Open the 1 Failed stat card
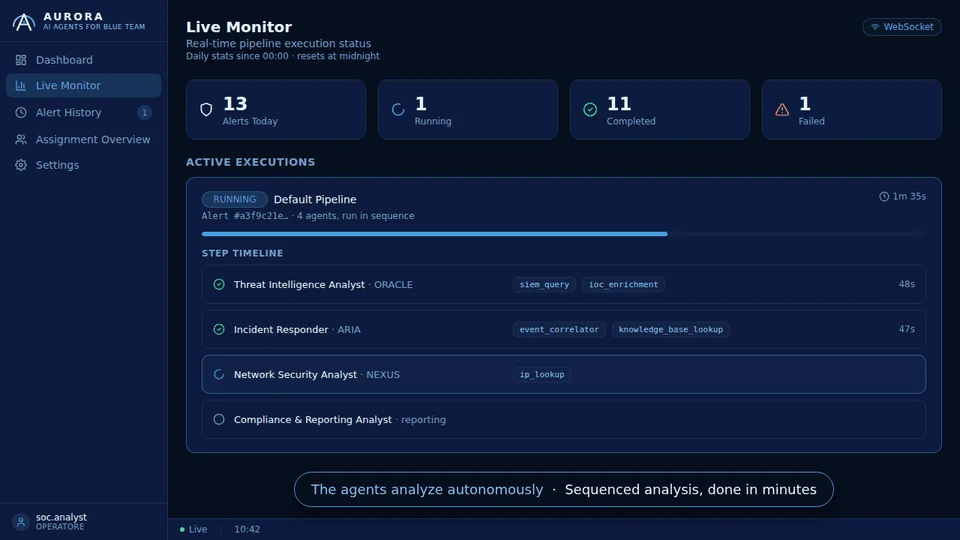 click(x=852, y=110)
